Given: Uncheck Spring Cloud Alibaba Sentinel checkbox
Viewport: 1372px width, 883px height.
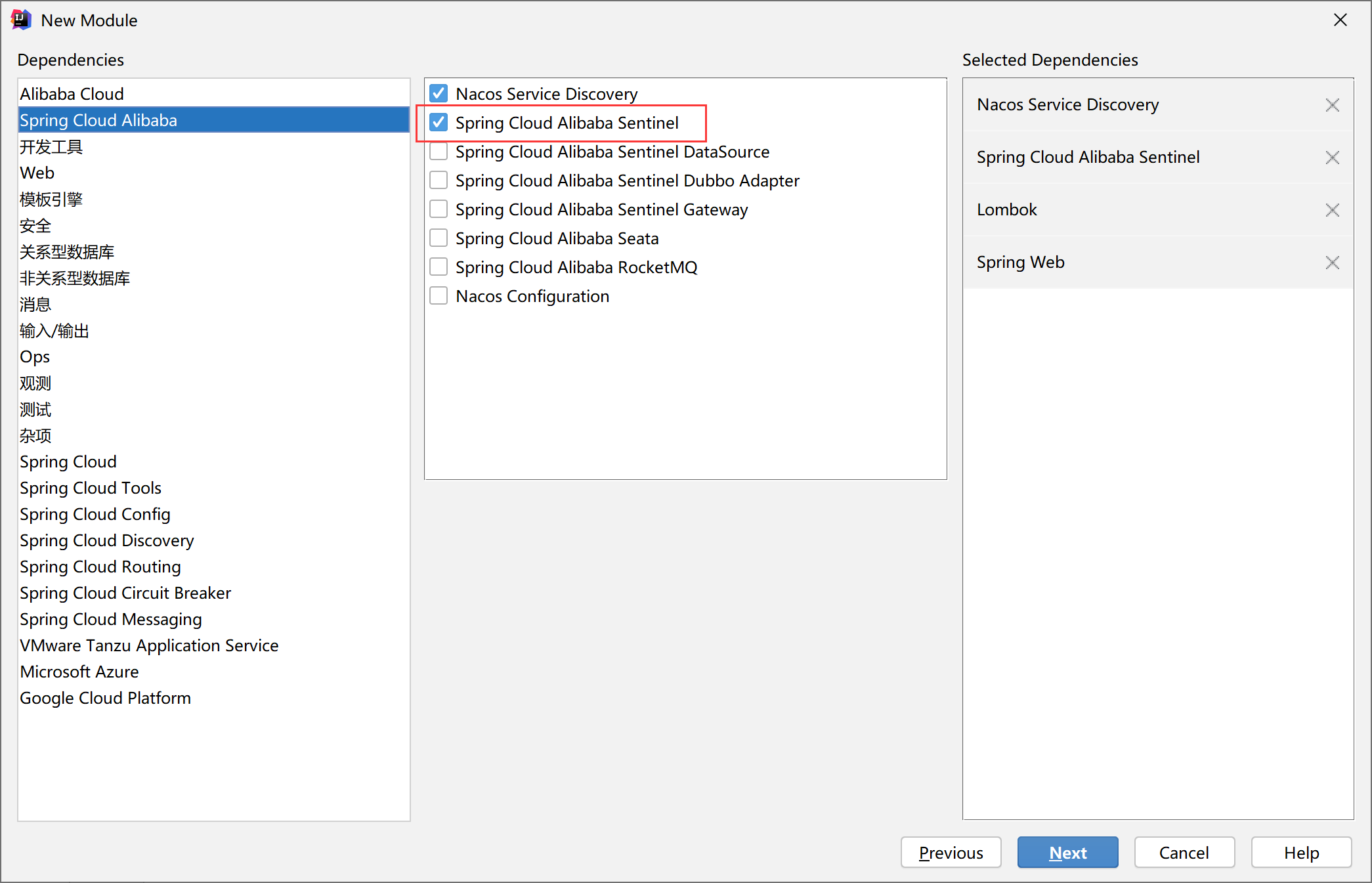Looking at the screenshot, I should click(439, 123).
